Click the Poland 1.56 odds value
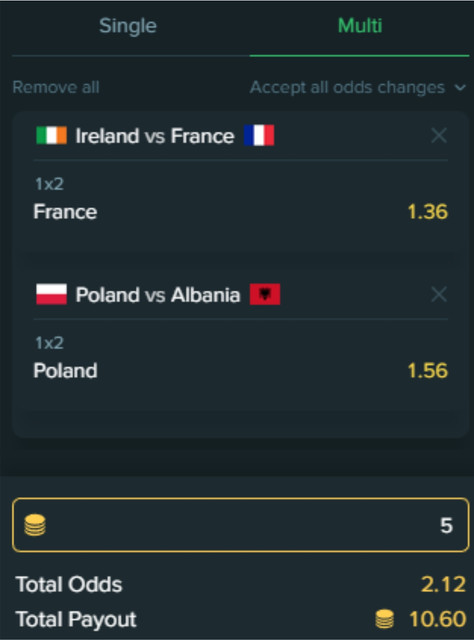Viewport: 474px width, 640px height. tap(427, 370)
